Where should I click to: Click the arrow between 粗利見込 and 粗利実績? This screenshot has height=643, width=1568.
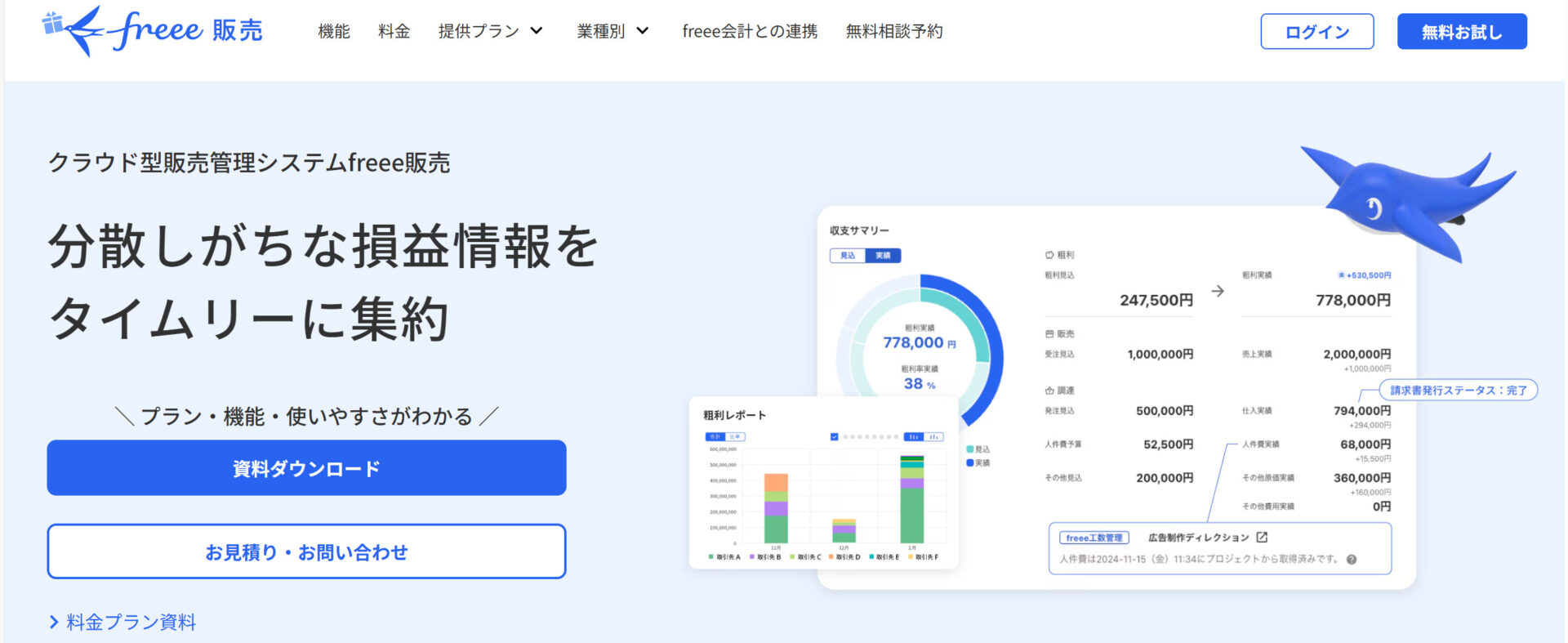(1218, 291)
